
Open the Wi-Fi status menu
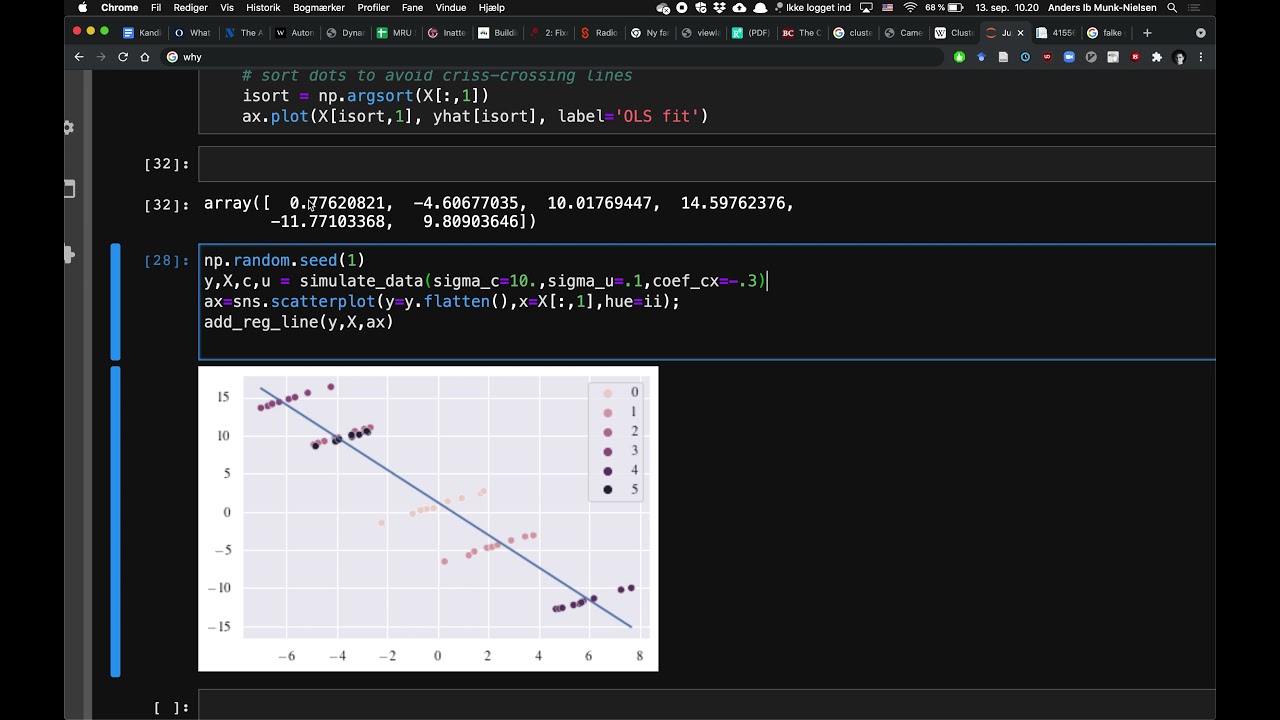pos(910,7)
